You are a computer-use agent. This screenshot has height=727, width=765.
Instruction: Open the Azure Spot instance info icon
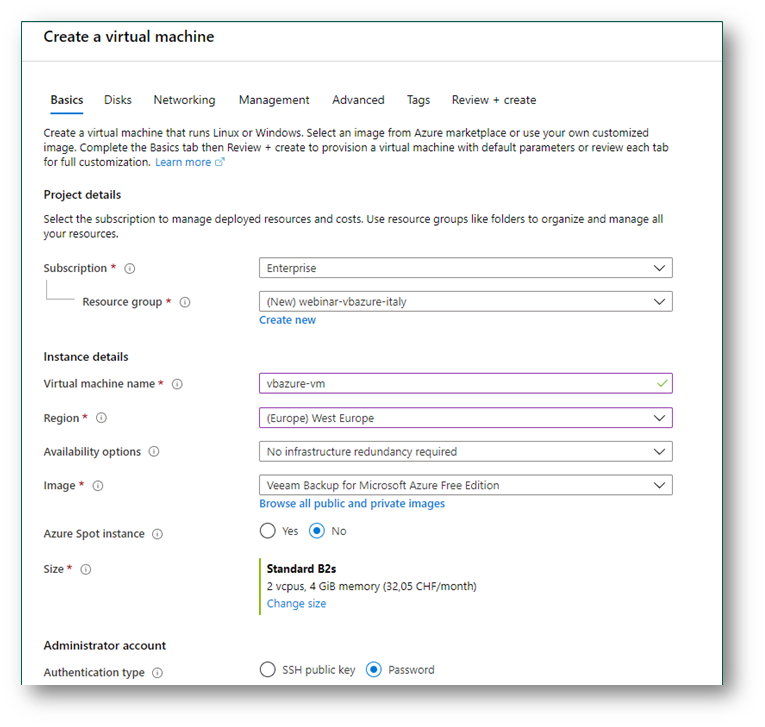[x=157, y=534]
